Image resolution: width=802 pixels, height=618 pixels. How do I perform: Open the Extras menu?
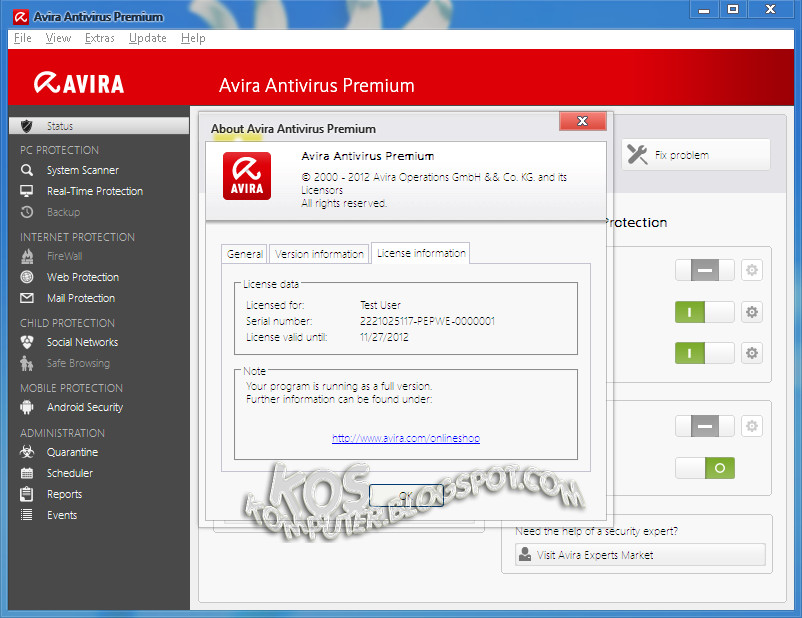tap(100, 38)
